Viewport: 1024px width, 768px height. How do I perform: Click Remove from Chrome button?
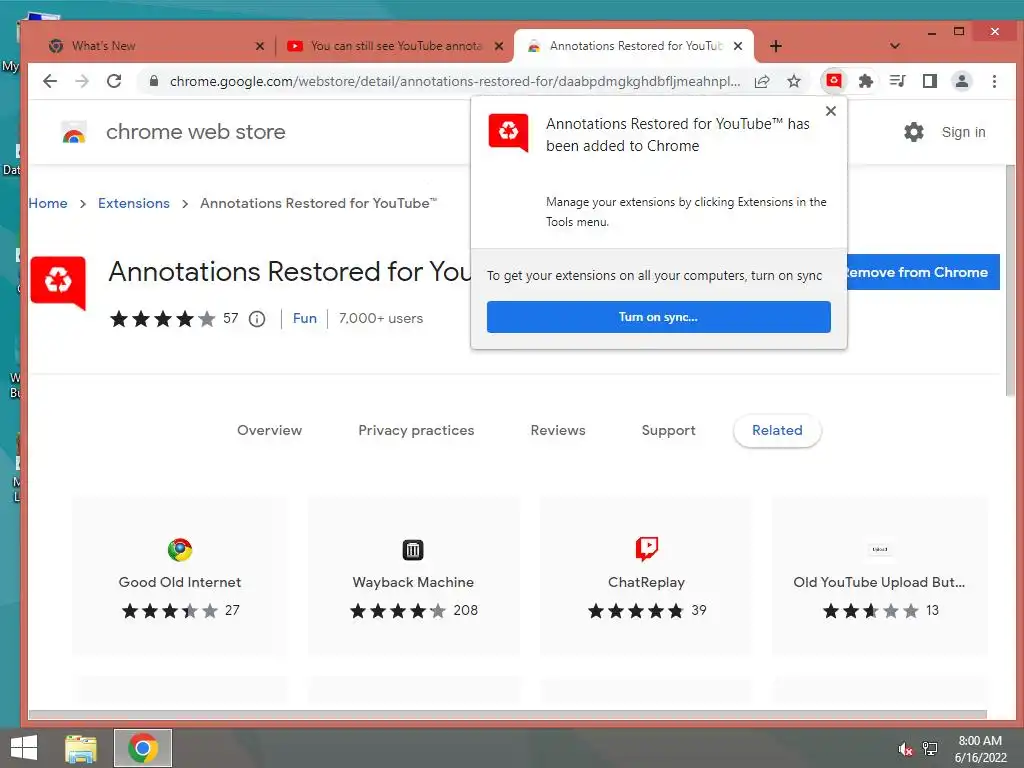tap(922, 272)
